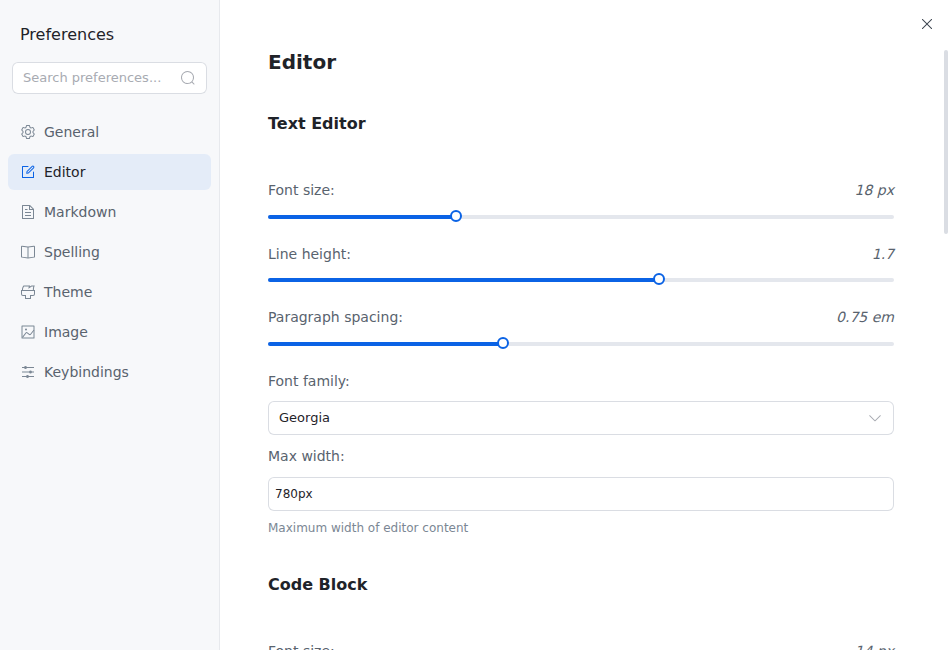The width and height of the screenshot is (950, 650).
Task: Click the Markdown document icon
Action: pyautogui.click(x=28, y=212)
